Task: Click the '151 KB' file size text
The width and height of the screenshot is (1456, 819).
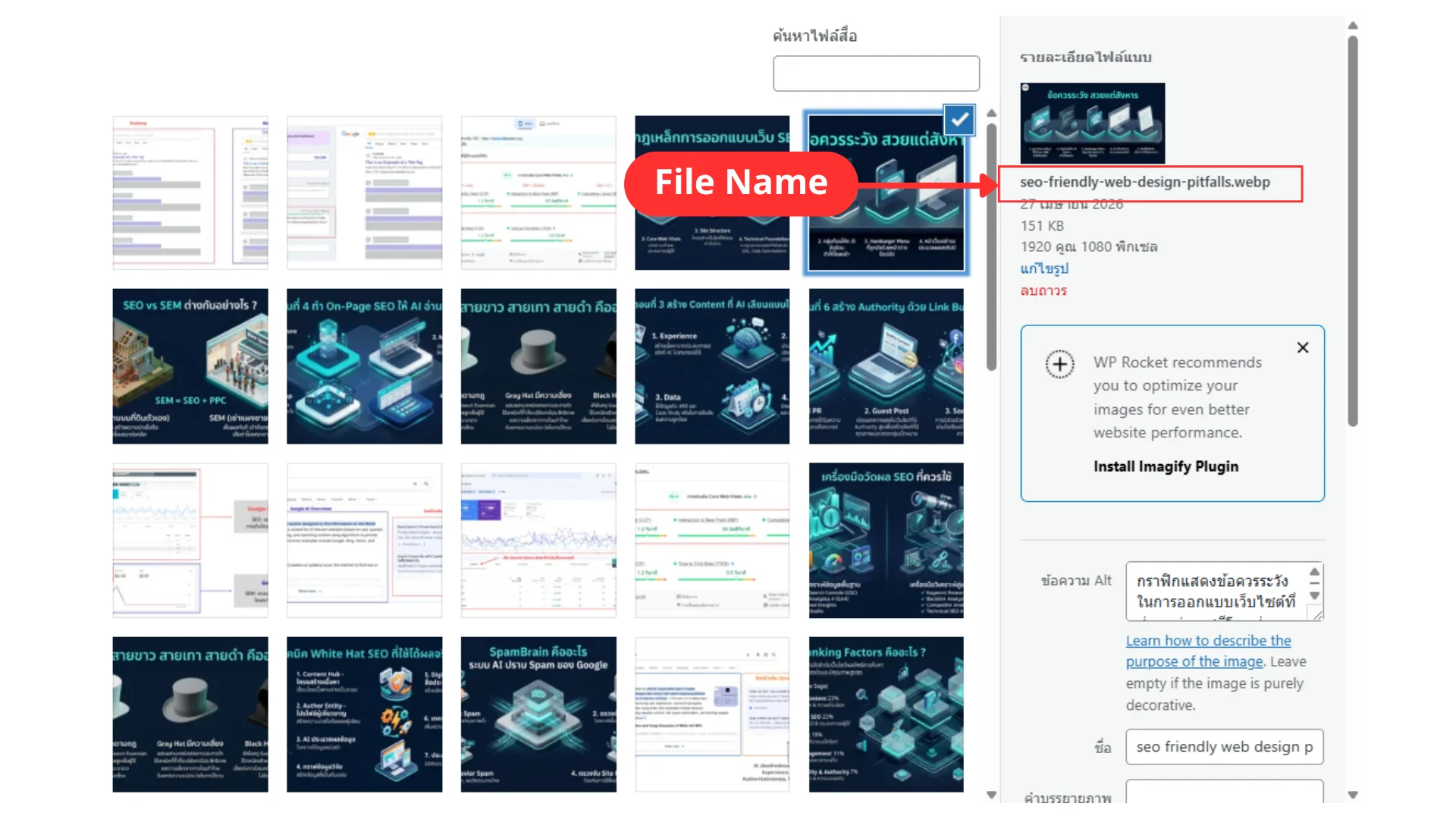Action: 1042,226
